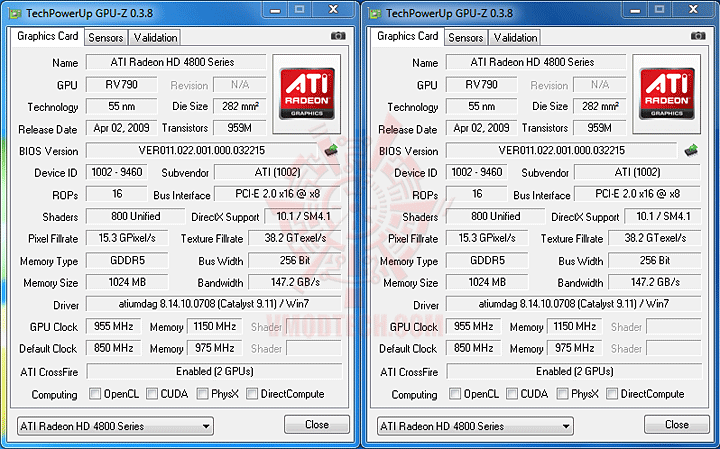Click Bus Width 256 Bit field, left window
720x449 pixels.
coord(295,260)
